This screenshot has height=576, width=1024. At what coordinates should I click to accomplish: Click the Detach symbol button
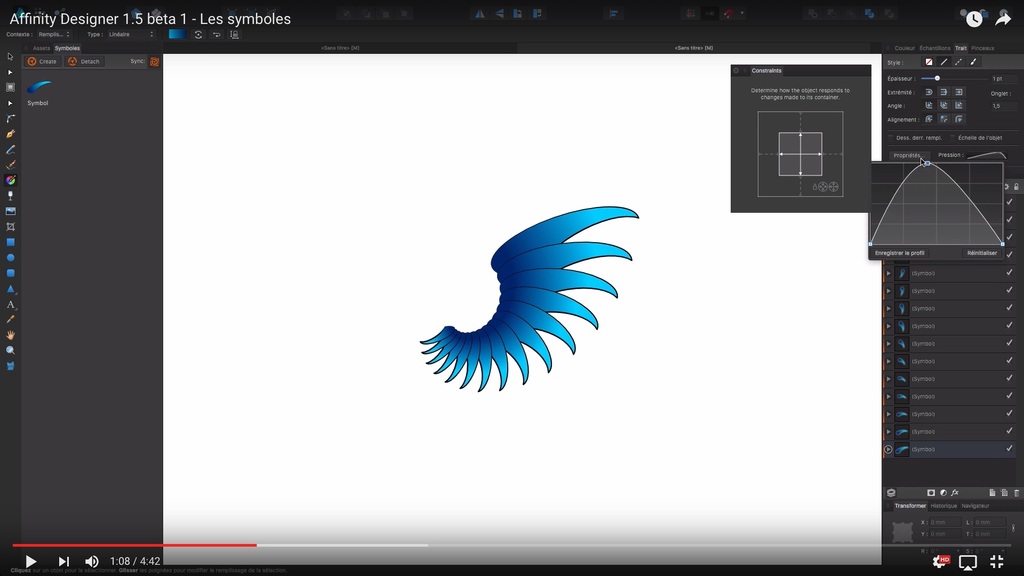click(x=84, y=61)
